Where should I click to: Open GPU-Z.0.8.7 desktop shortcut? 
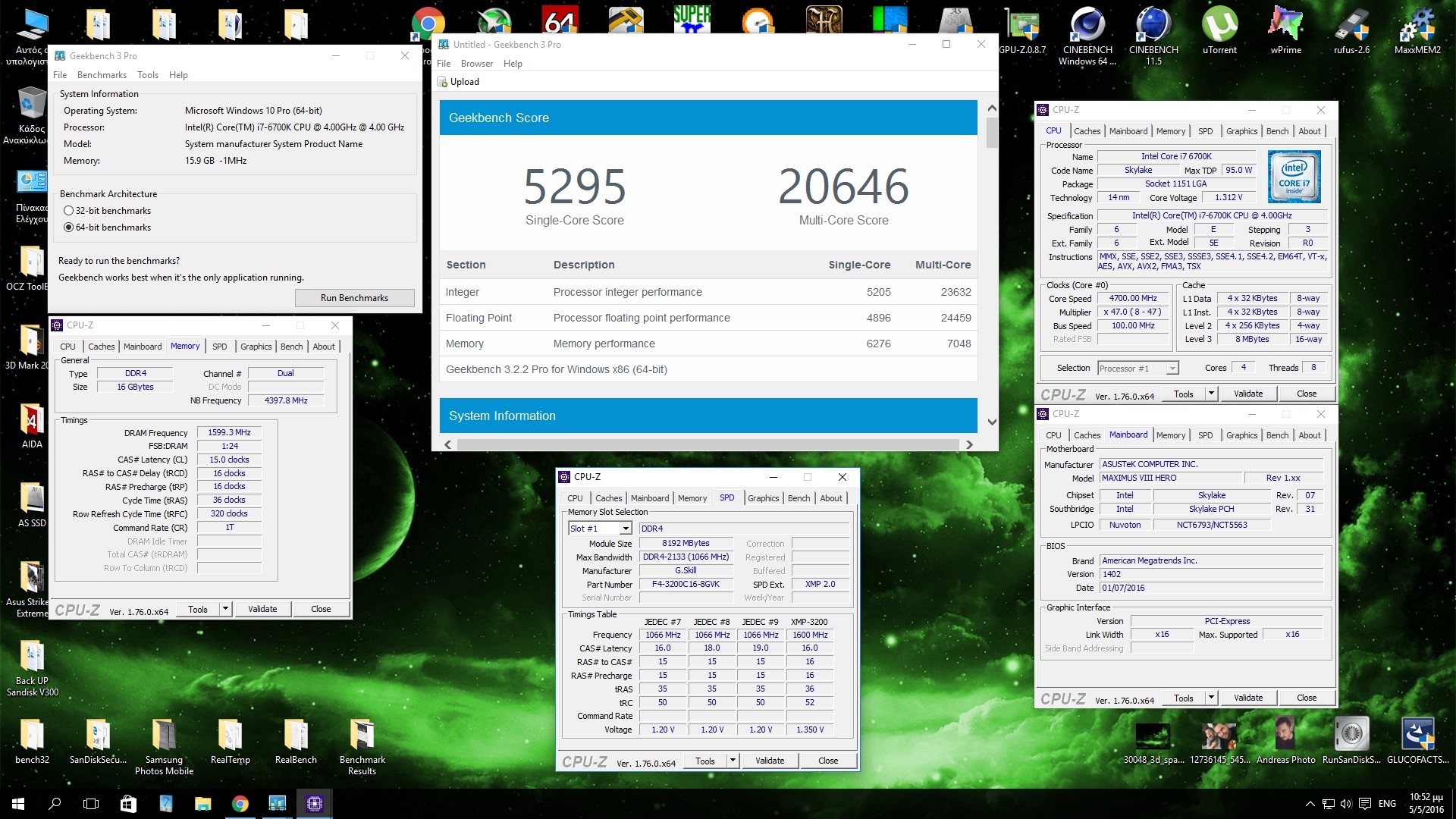tap(1022, 32)
